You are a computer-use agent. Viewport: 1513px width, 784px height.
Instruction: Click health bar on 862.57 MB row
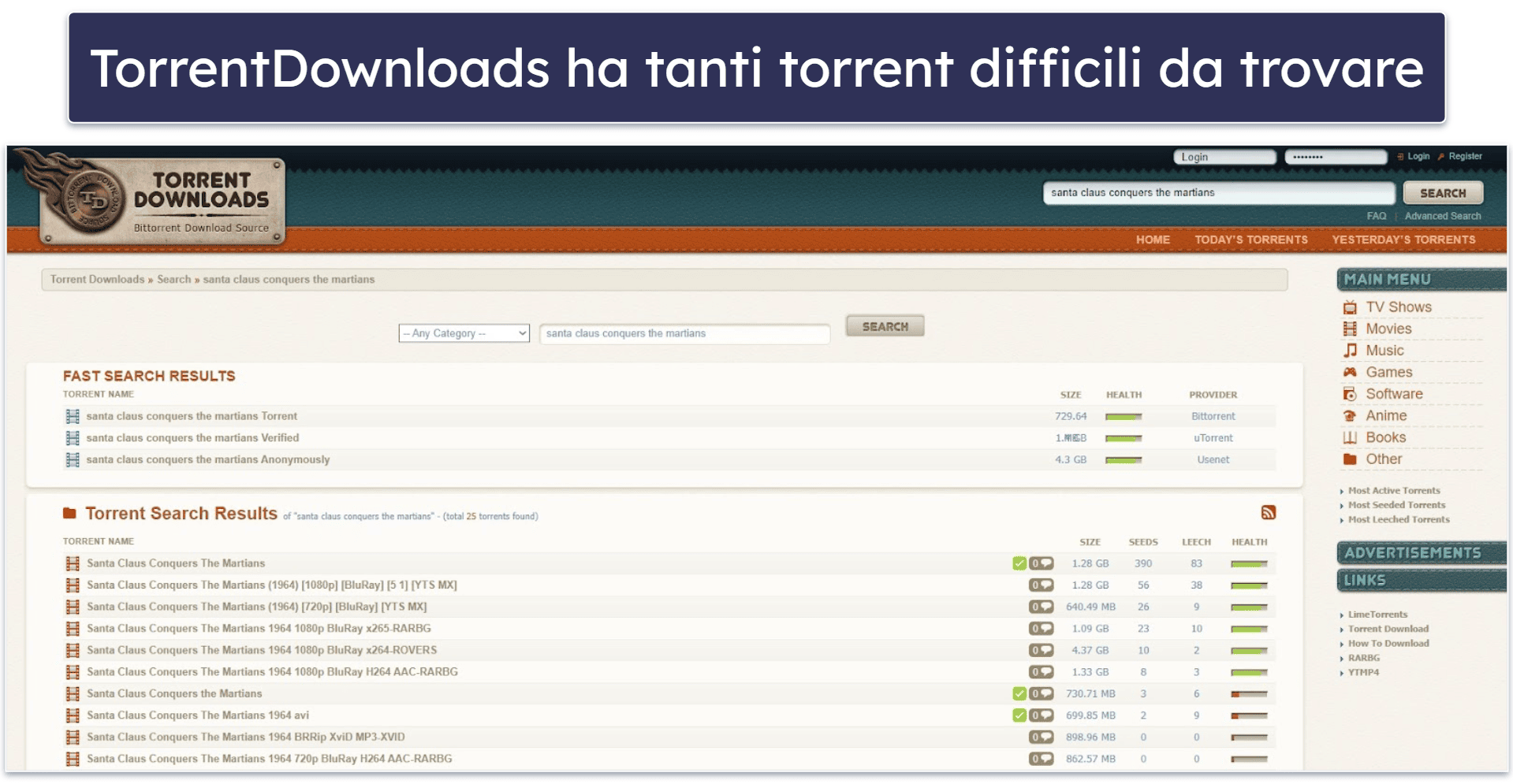(1249, 759)
